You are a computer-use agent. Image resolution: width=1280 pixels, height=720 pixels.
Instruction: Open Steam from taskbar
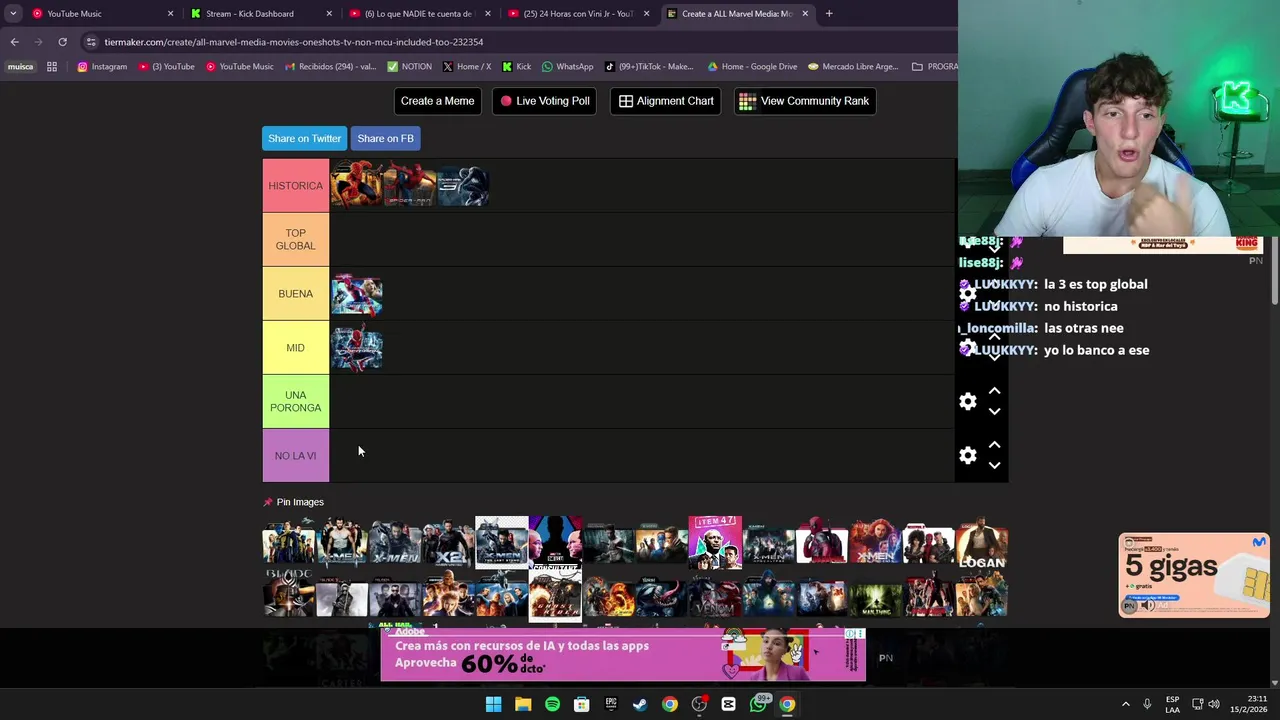click(640, 704)
